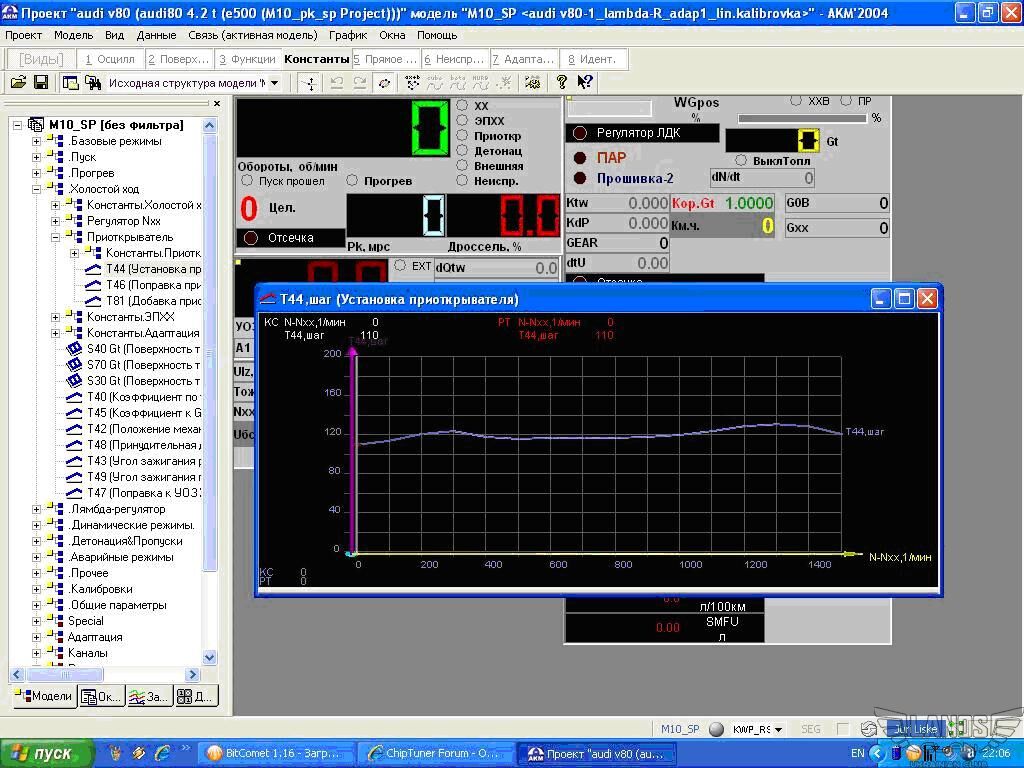Click the S40 Gt surface icon

tap(73, 349)
